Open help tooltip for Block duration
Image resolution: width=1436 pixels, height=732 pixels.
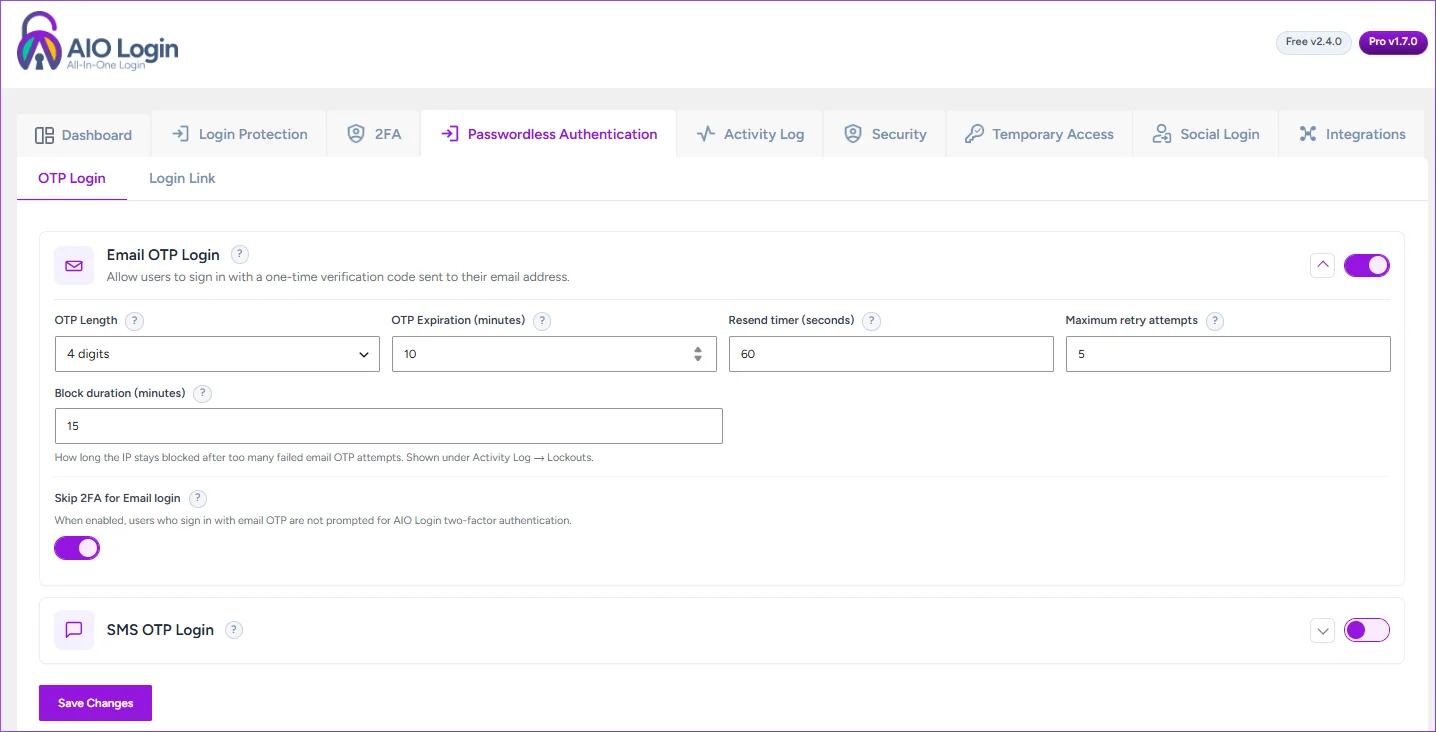click(x=203, y=394)
